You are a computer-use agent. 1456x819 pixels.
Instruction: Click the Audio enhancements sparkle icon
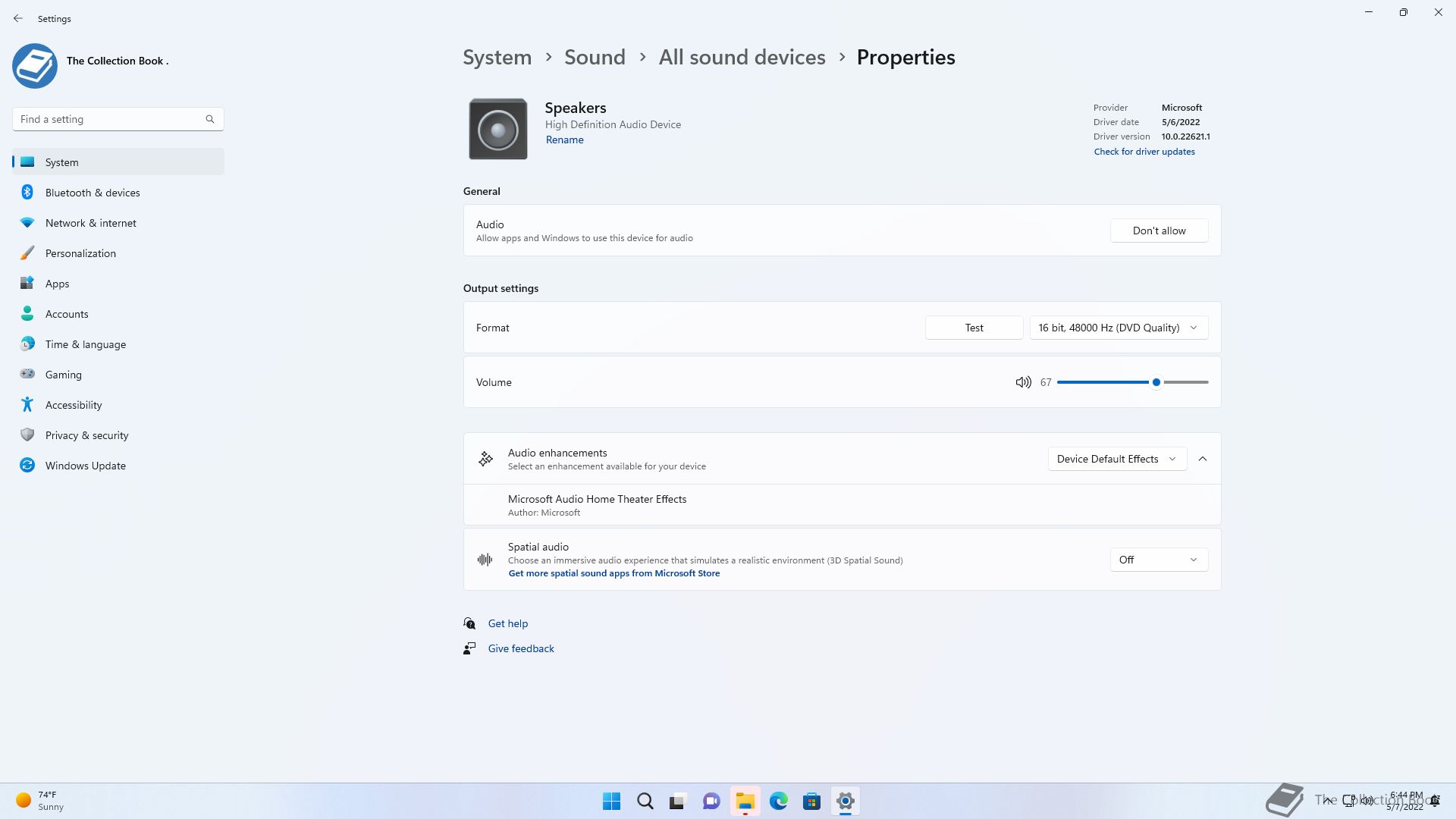(485, 459)
